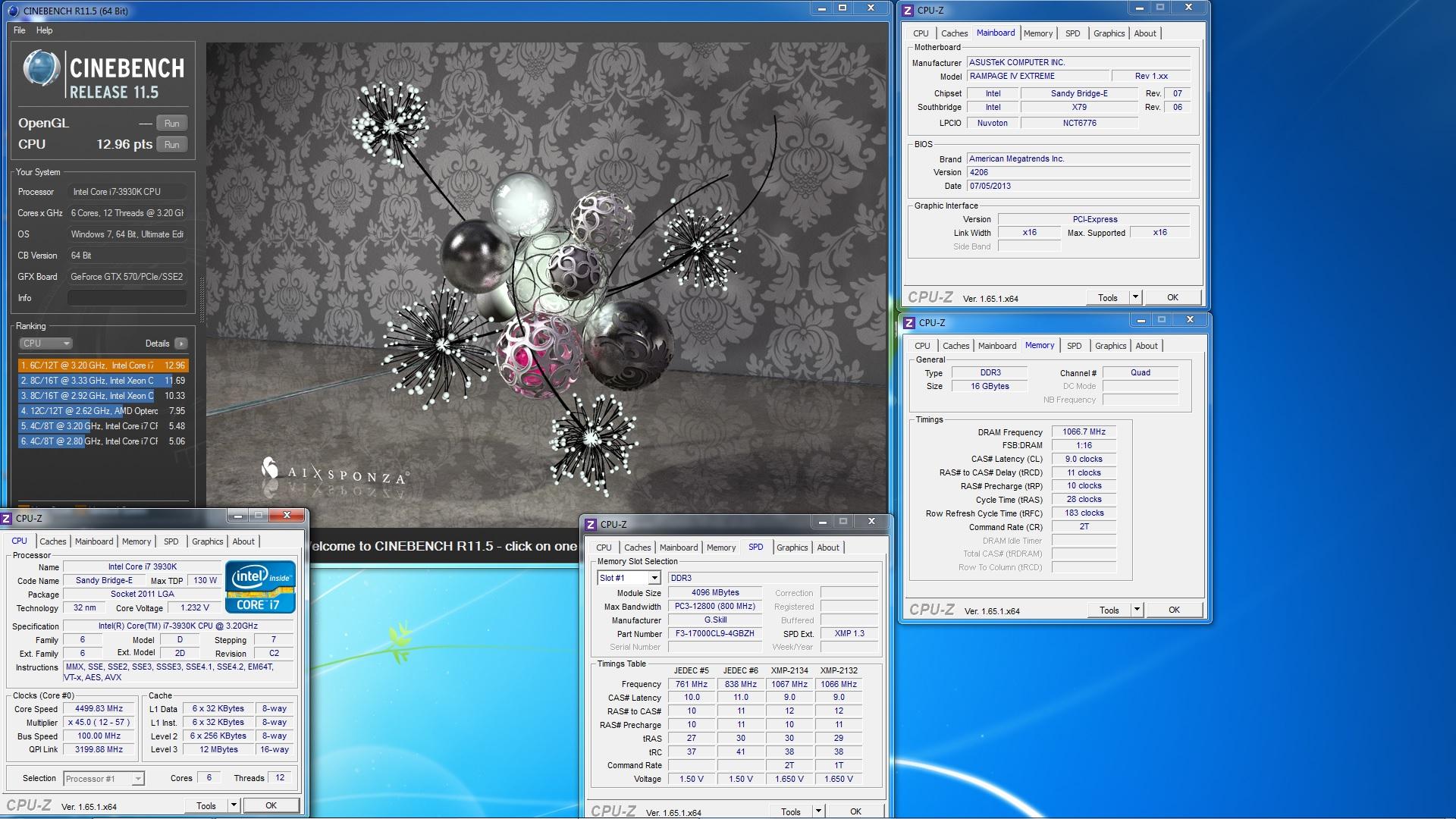
Task: Select ranking row 12C/12T AMD Opteron
Action: click(102, 411)
